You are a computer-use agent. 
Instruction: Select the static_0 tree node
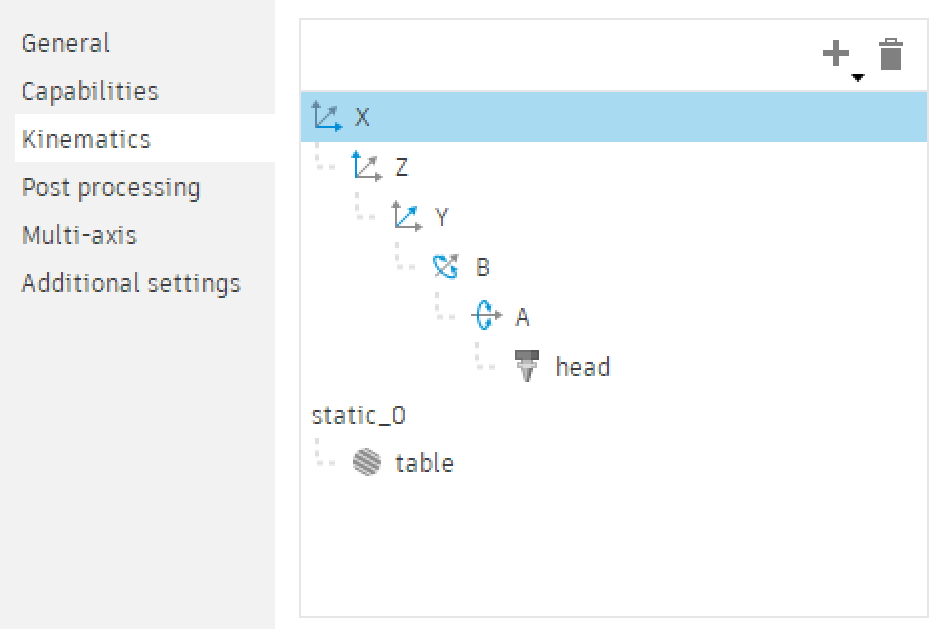[359, 416]
